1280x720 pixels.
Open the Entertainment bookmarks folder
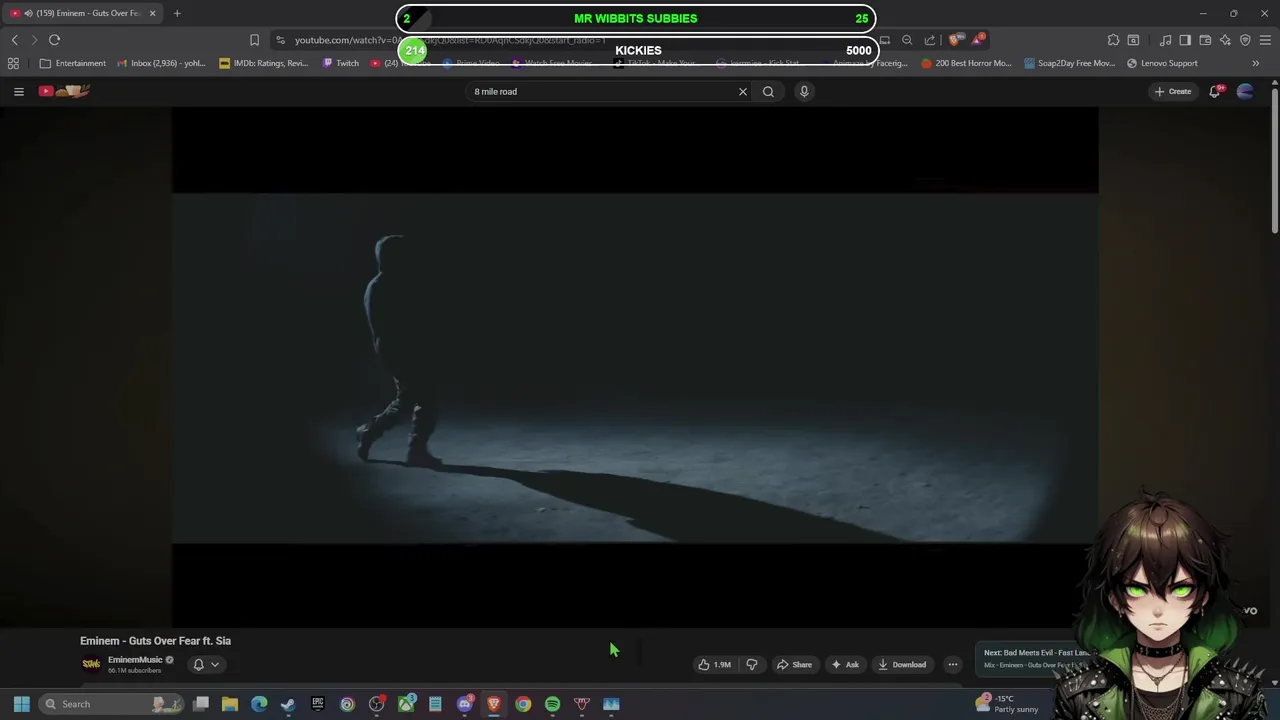pyautogui.click(x=72, y=63)
